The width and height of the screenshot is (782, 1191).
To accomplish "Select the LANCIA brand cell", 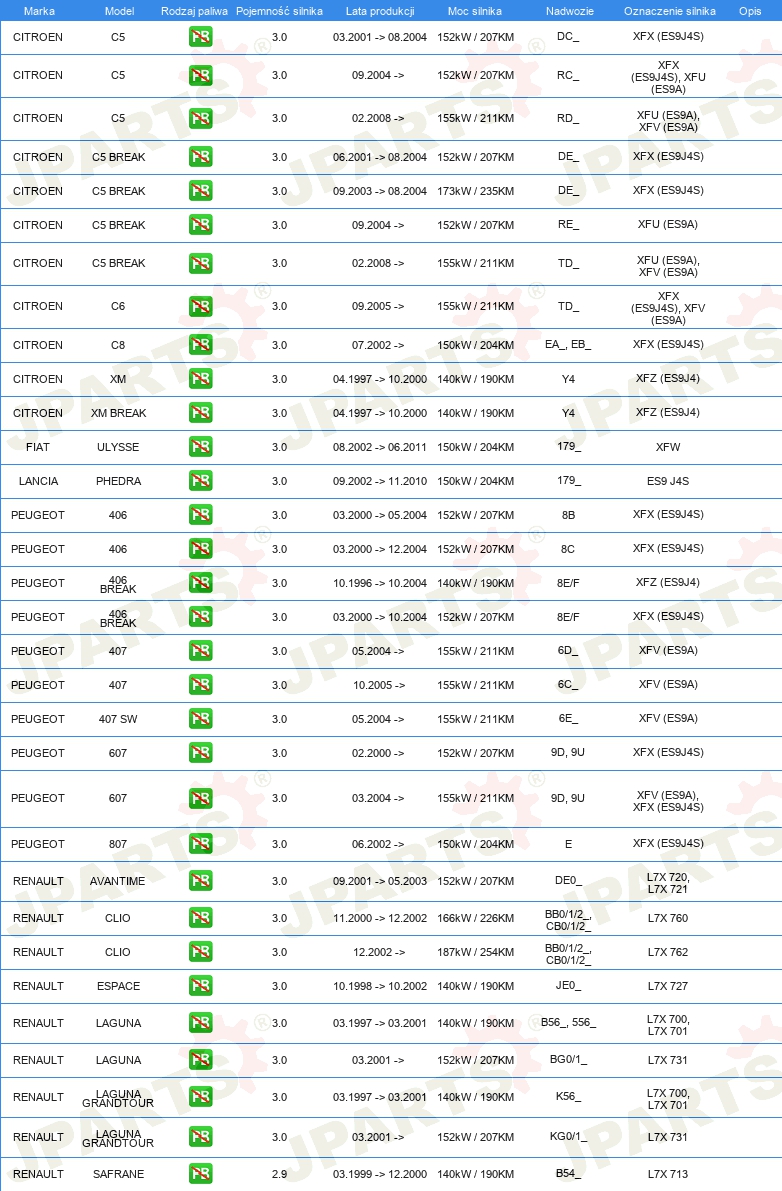I will (39, 481).
